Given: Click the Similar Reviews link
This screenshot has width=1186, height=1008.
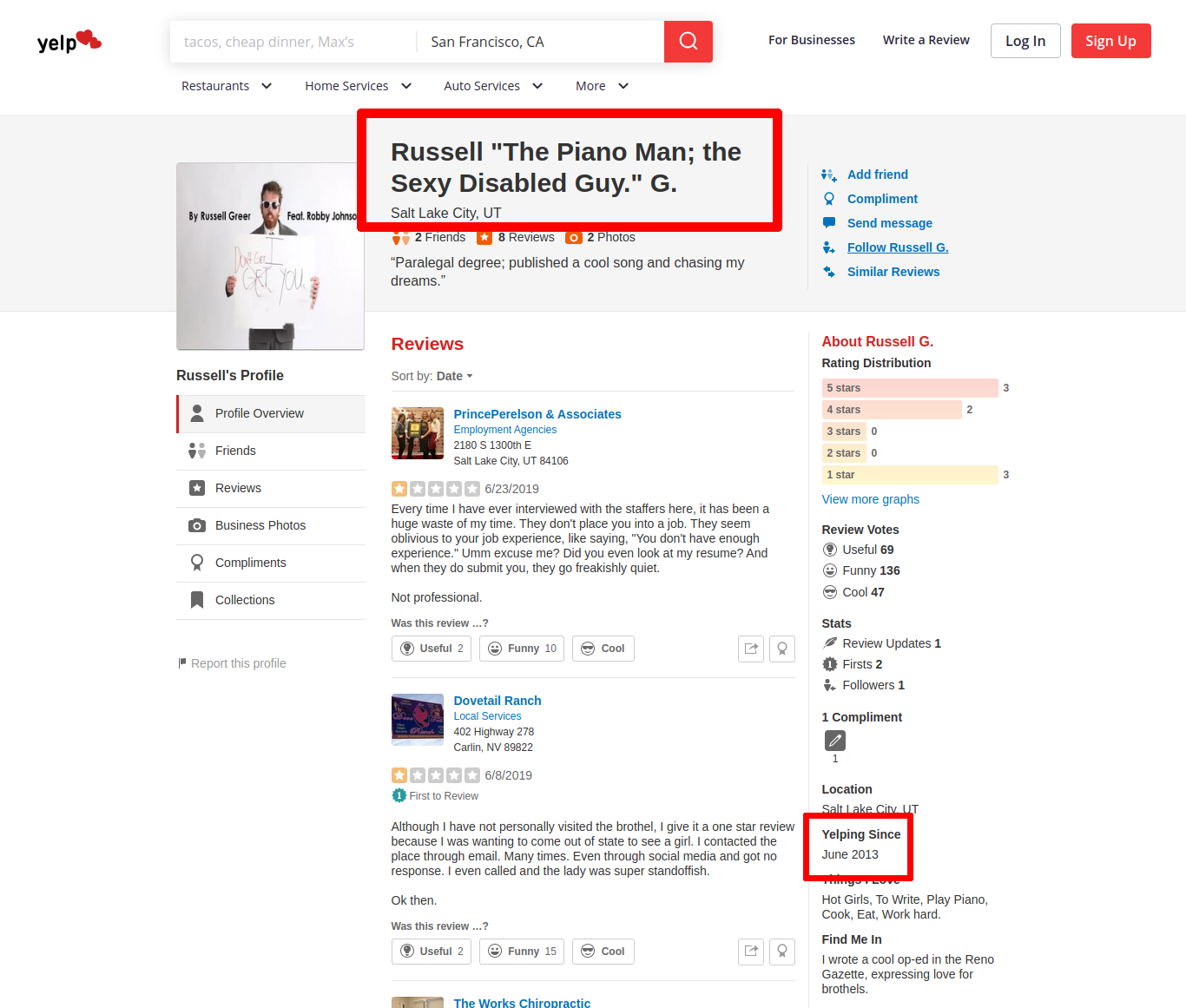Looking at the screenshot, I should 893,272.
